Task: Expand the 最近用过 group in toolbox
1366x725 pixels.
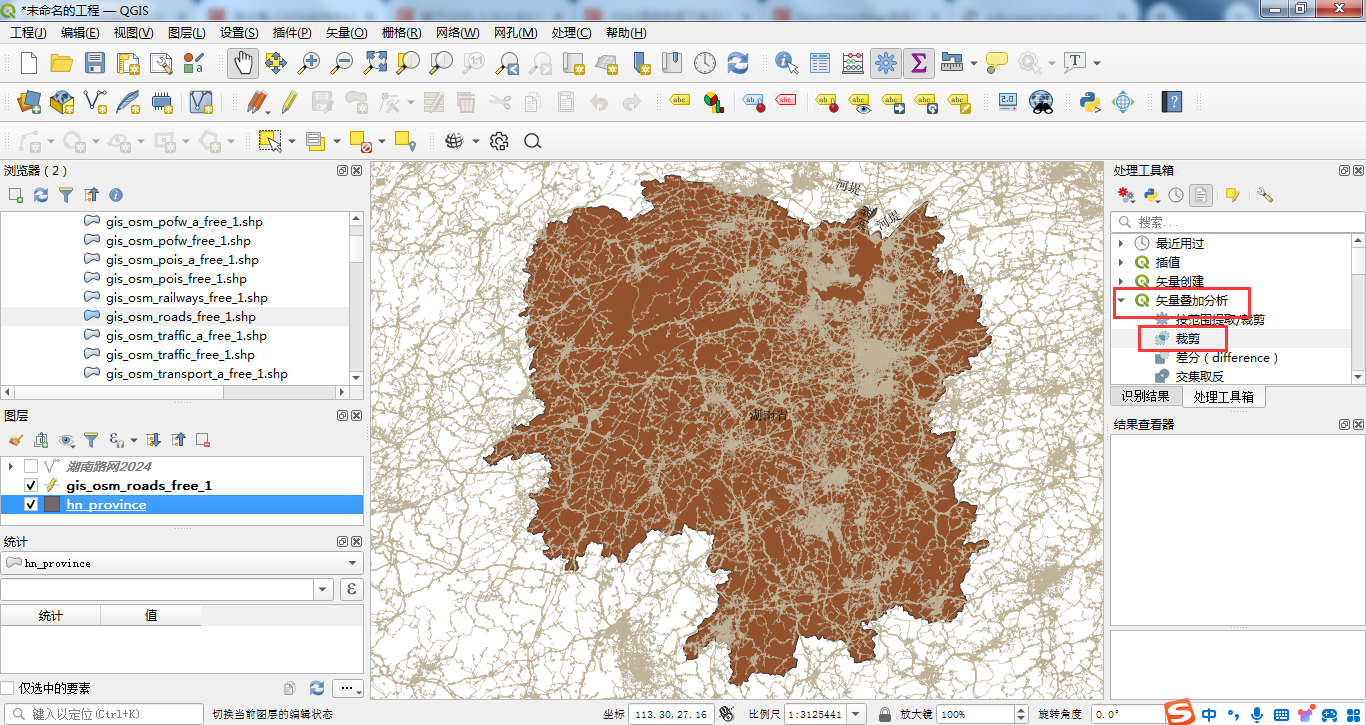Action: pyautogui.click(x=1121, y=243)
